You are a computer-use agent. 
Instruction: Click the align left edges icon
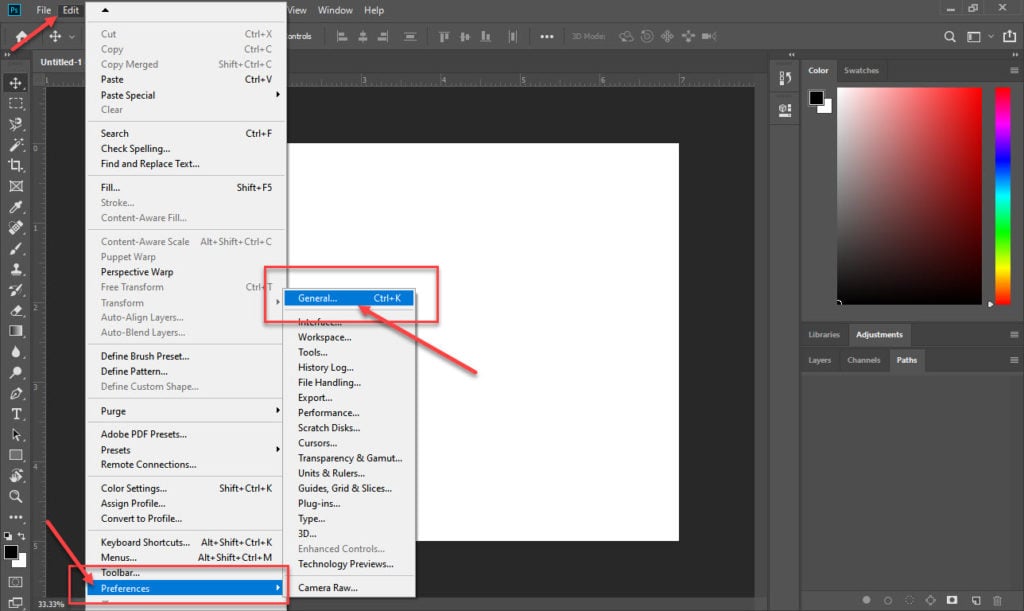pyautogui.click(x=342, y=37)
